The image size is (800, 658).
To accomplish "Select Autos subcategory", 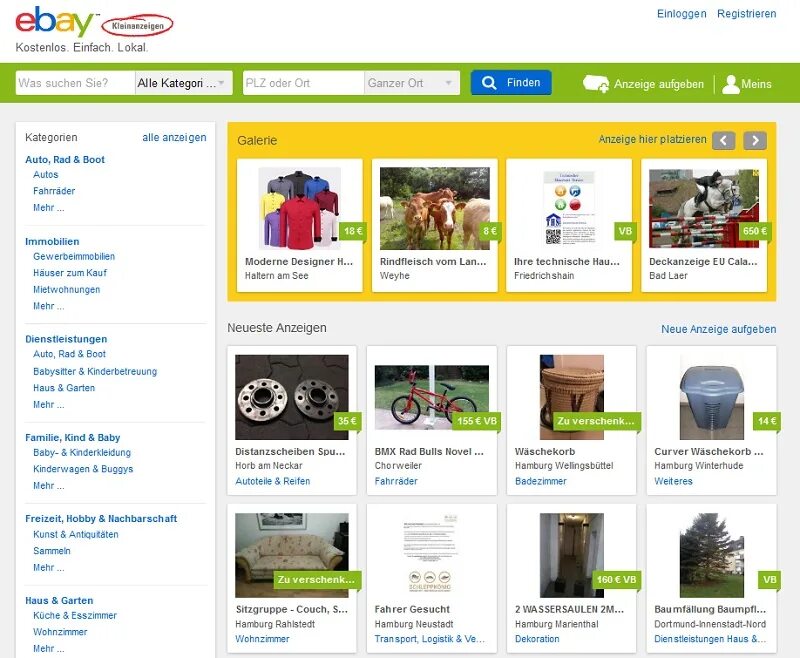I will pyautogui.click(x=45, y=174).
